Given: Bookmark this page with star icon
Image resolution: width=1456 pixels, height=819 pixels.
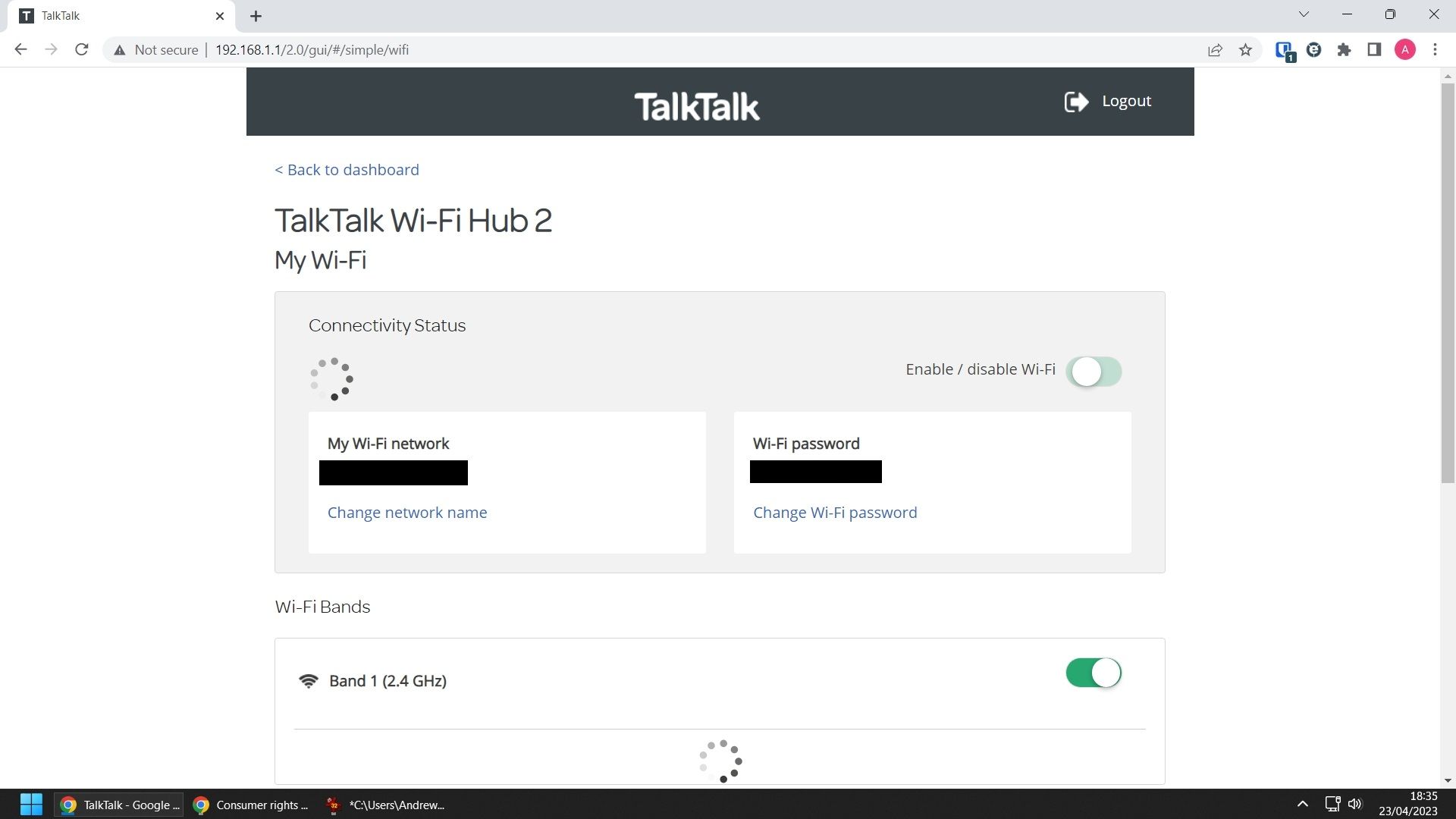Looking at the screenshot, I should [1245, 50].
